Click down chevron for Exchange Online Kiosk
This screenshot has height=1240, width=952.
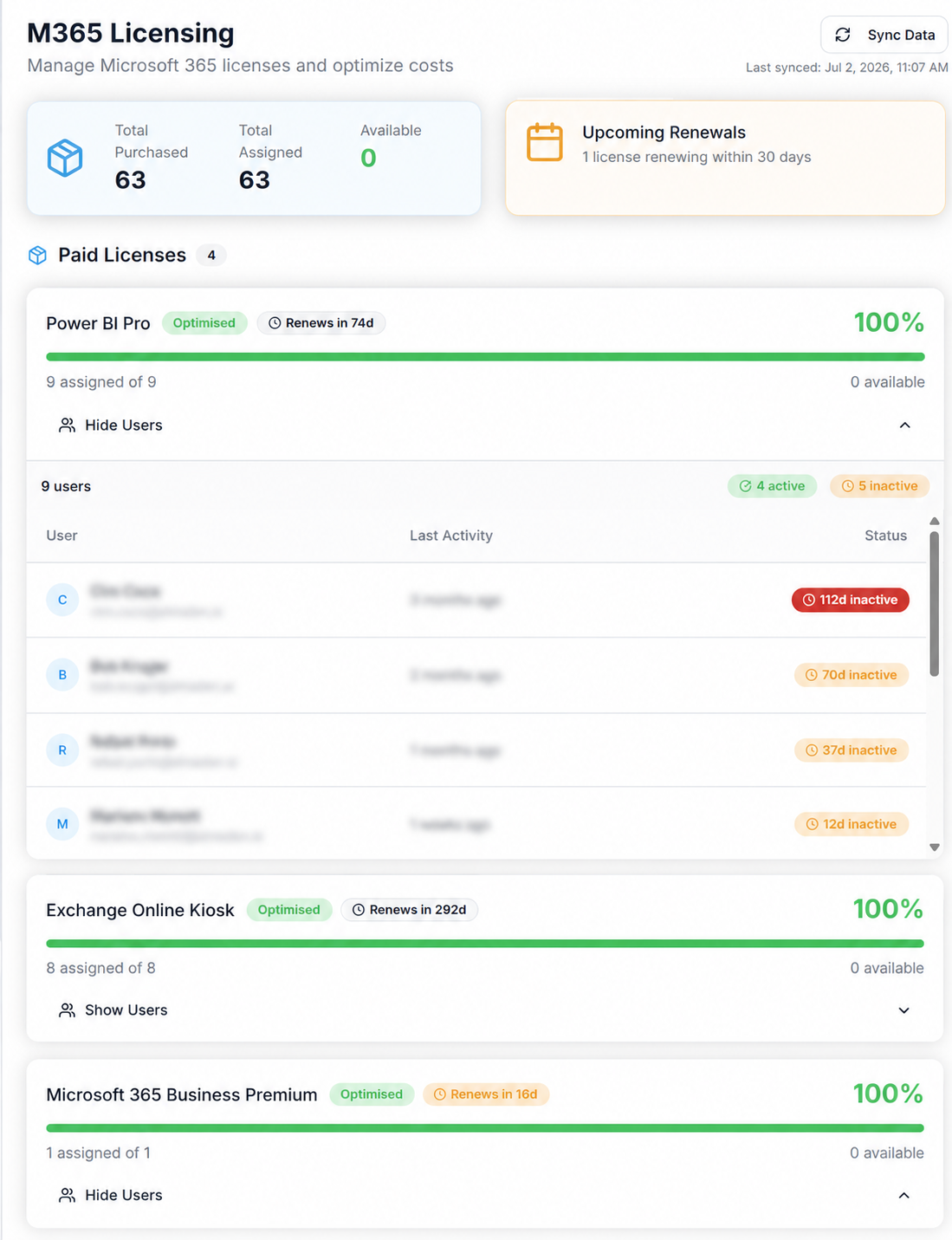903,1010
